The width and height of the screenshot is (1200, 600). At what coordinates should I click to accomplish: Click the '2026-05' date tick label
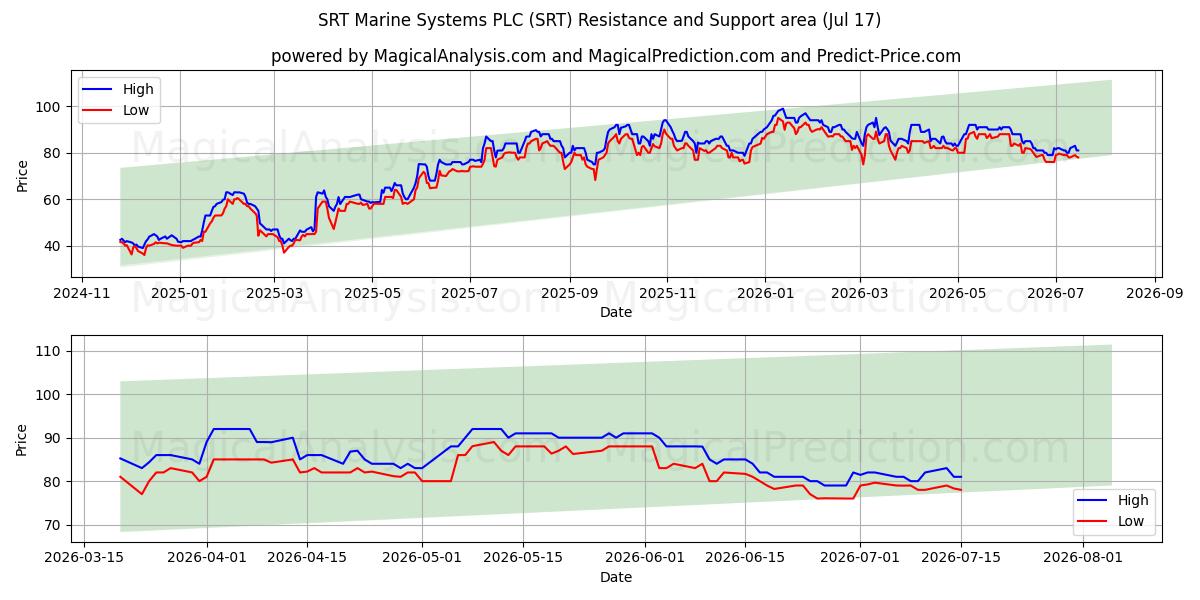coord(959,294)
